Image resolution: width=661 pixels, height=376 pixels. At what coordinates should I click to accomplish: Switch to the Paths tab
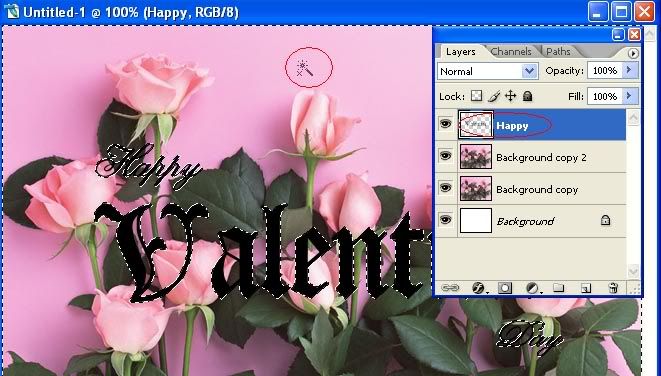[558, 51]
